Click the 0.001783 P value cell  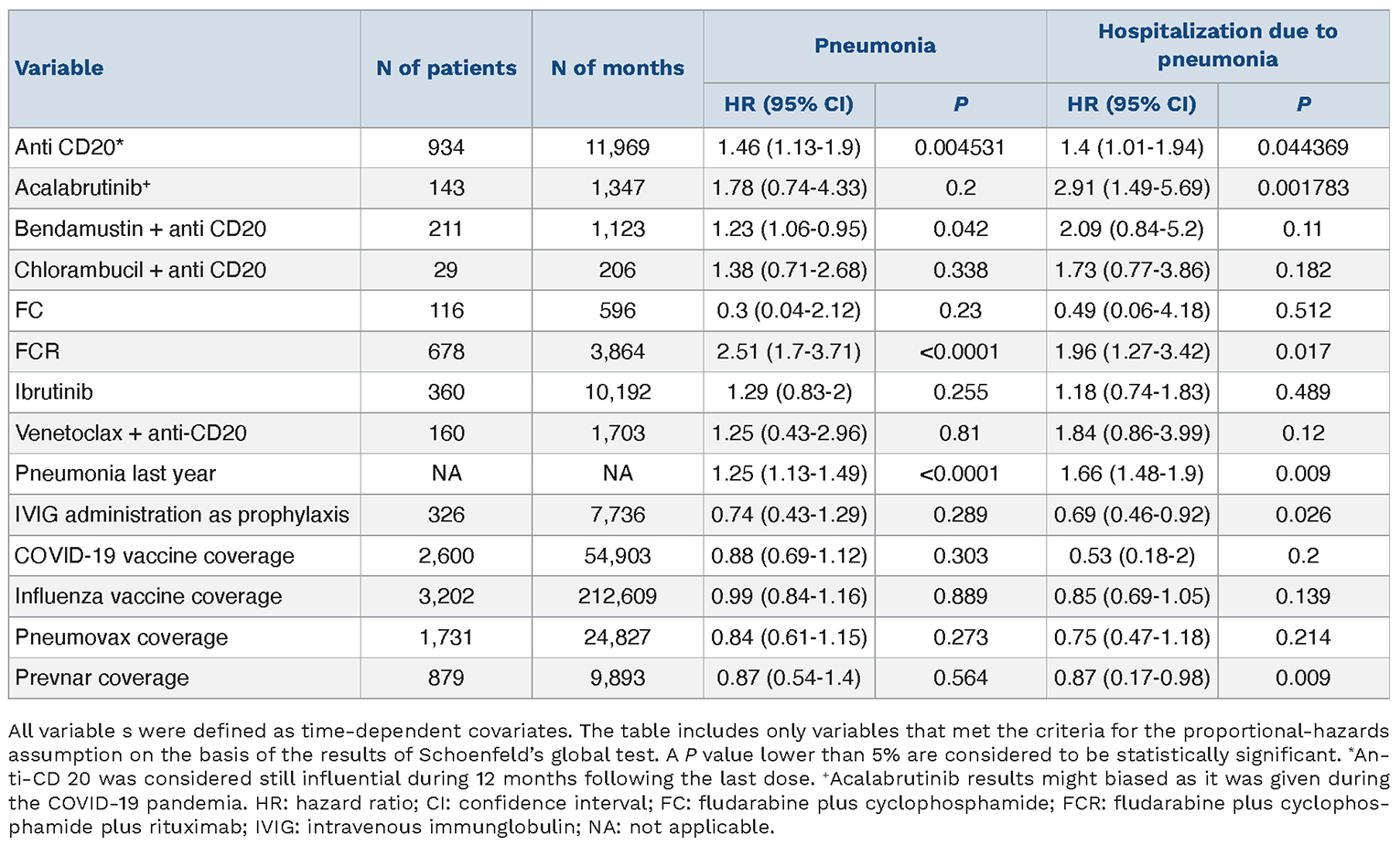[x=1303, y=187]
